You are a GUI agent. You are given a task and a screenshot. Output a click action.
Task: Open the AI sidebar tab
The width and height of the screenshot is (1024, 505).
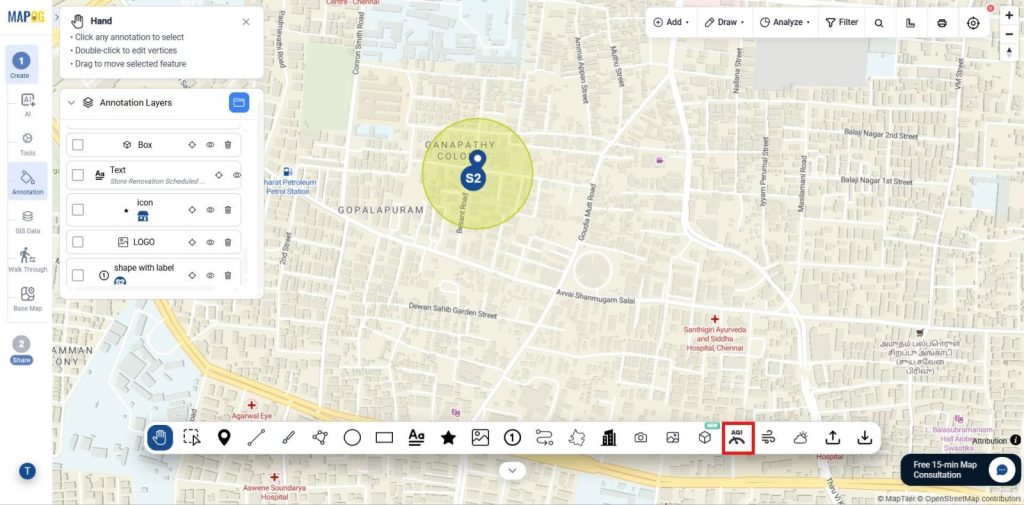27,105
